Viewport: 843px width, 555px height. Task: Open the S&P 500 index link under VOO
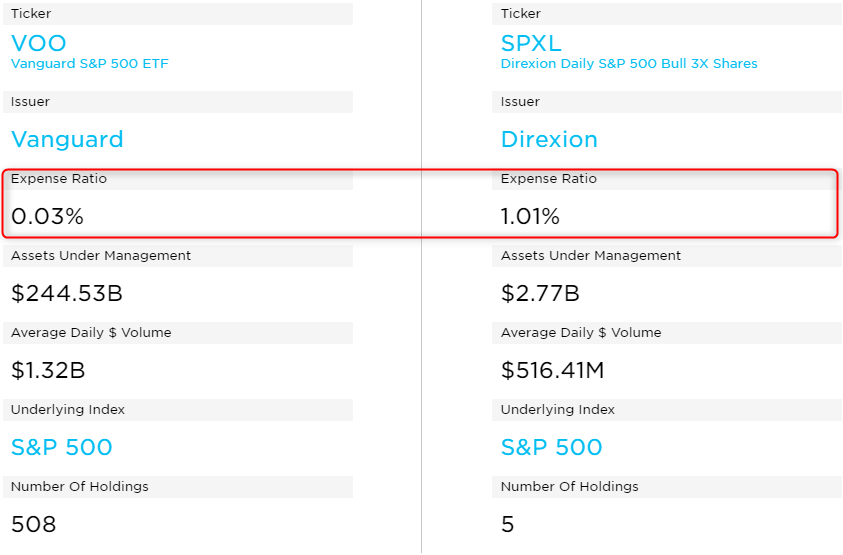(62, 447)
